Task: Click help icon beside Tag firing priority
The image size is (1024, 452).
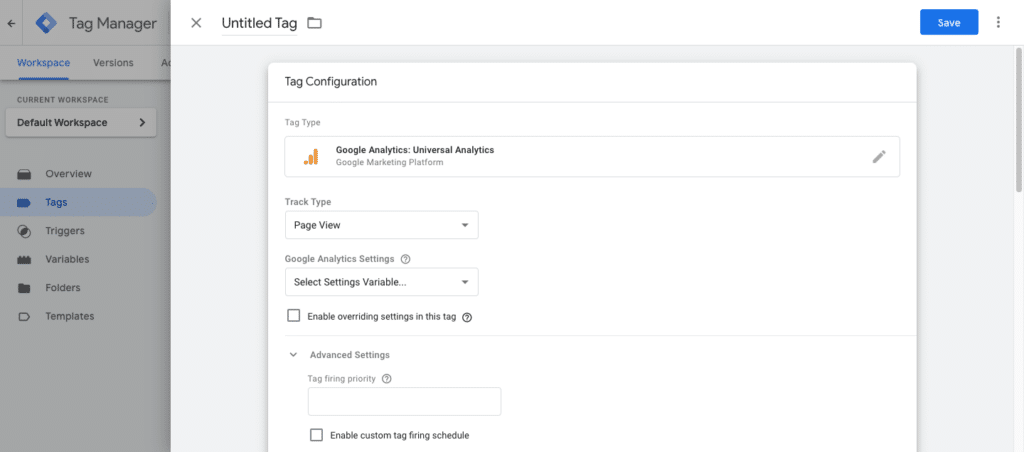Action: (x=386, y=379)
